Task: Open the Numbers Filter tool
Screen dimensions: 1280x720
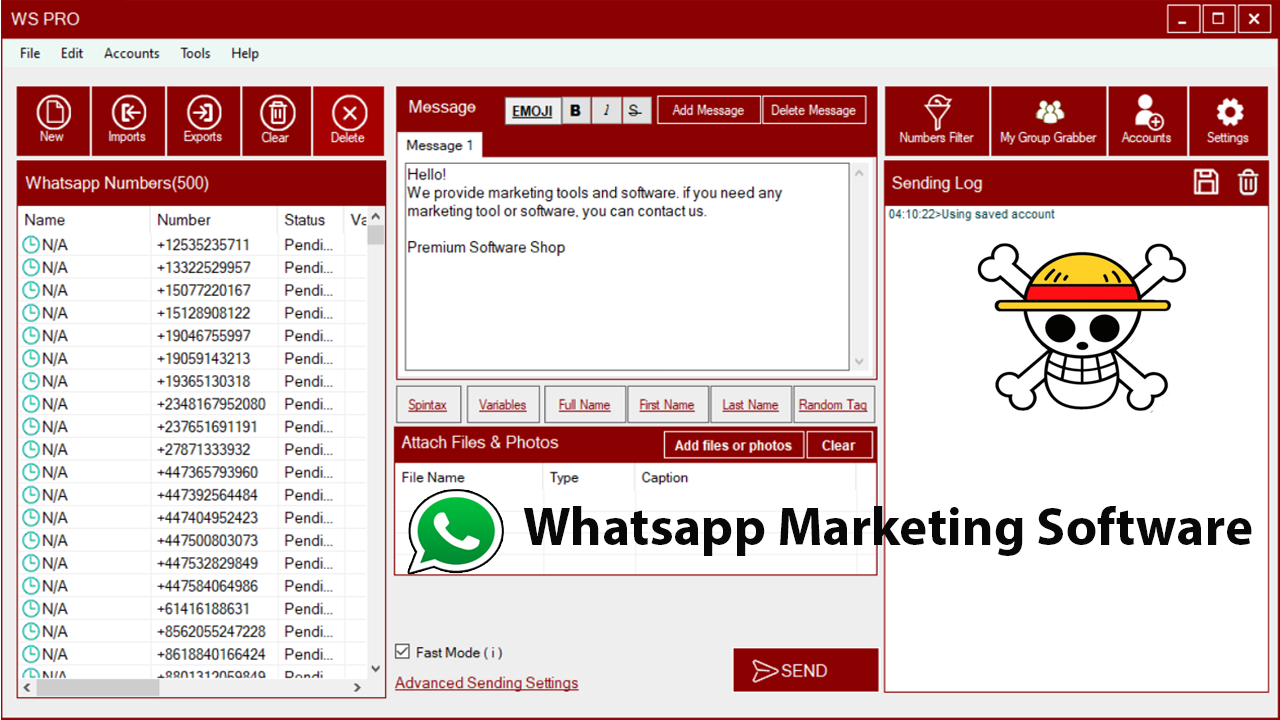Action: point(936,120)
